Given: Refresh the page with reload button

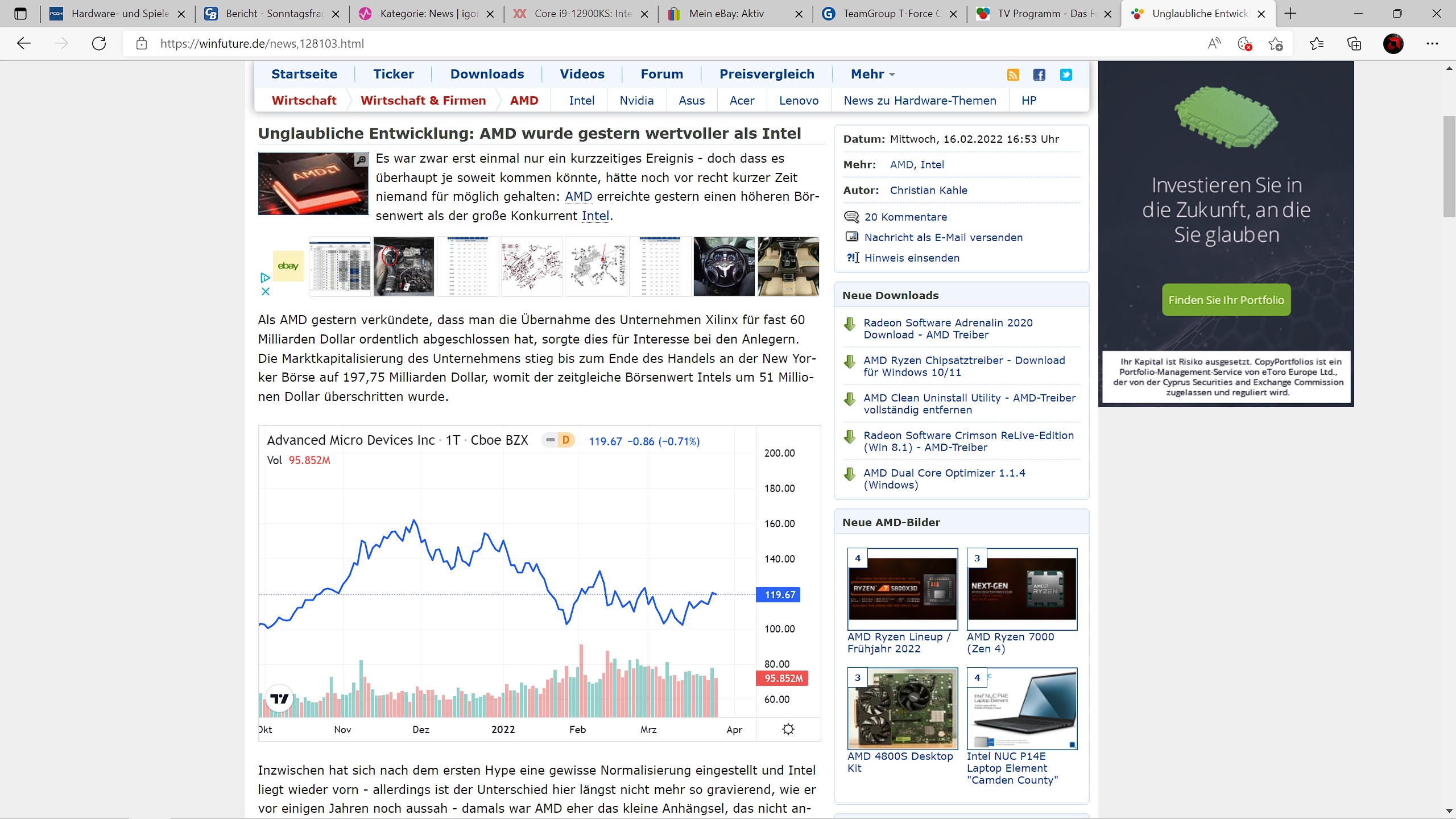Looking at the screenshot, I should click(x=99, y=44).
